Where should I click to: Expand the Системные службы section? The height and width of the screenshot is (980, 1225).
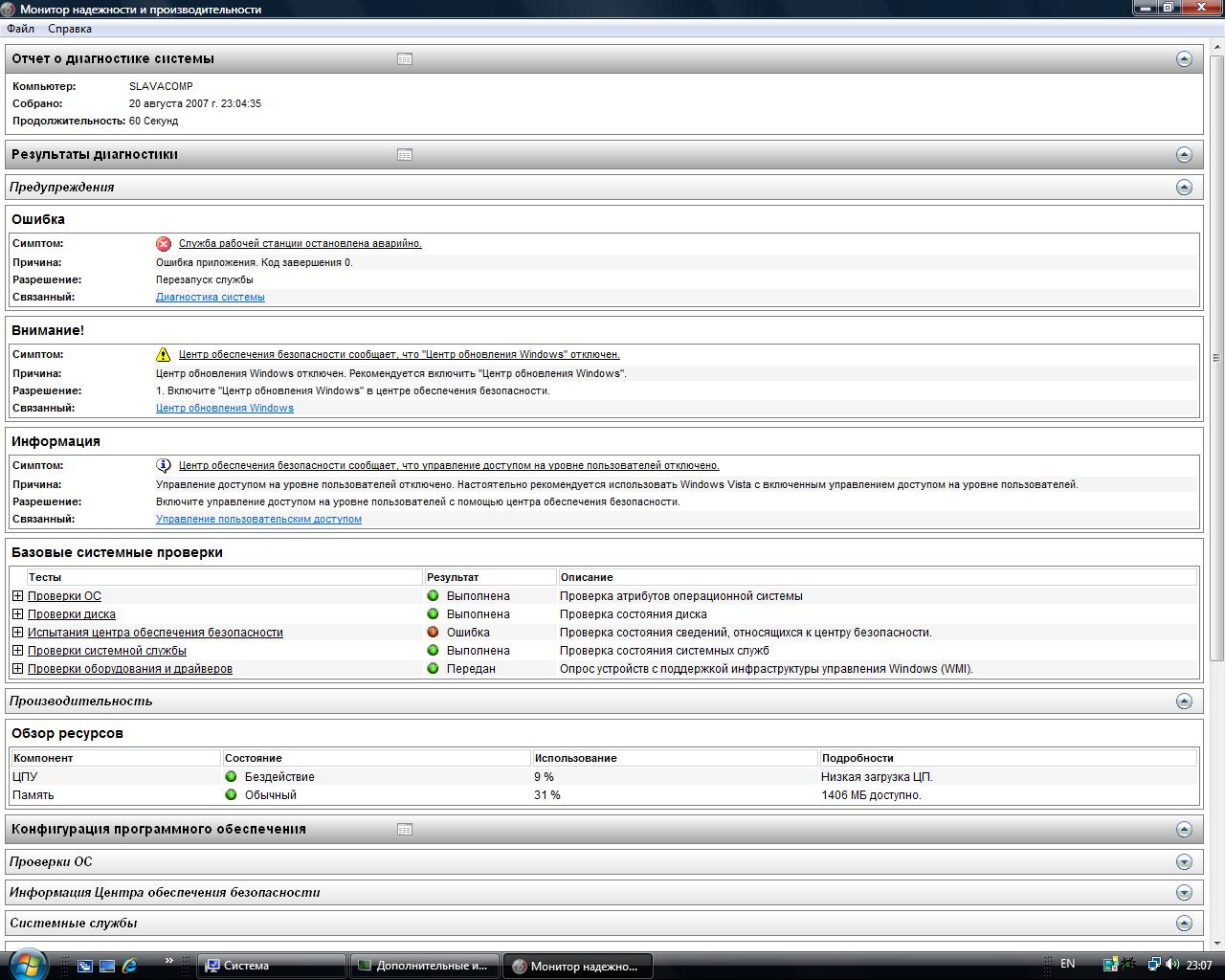[1184, 924]
